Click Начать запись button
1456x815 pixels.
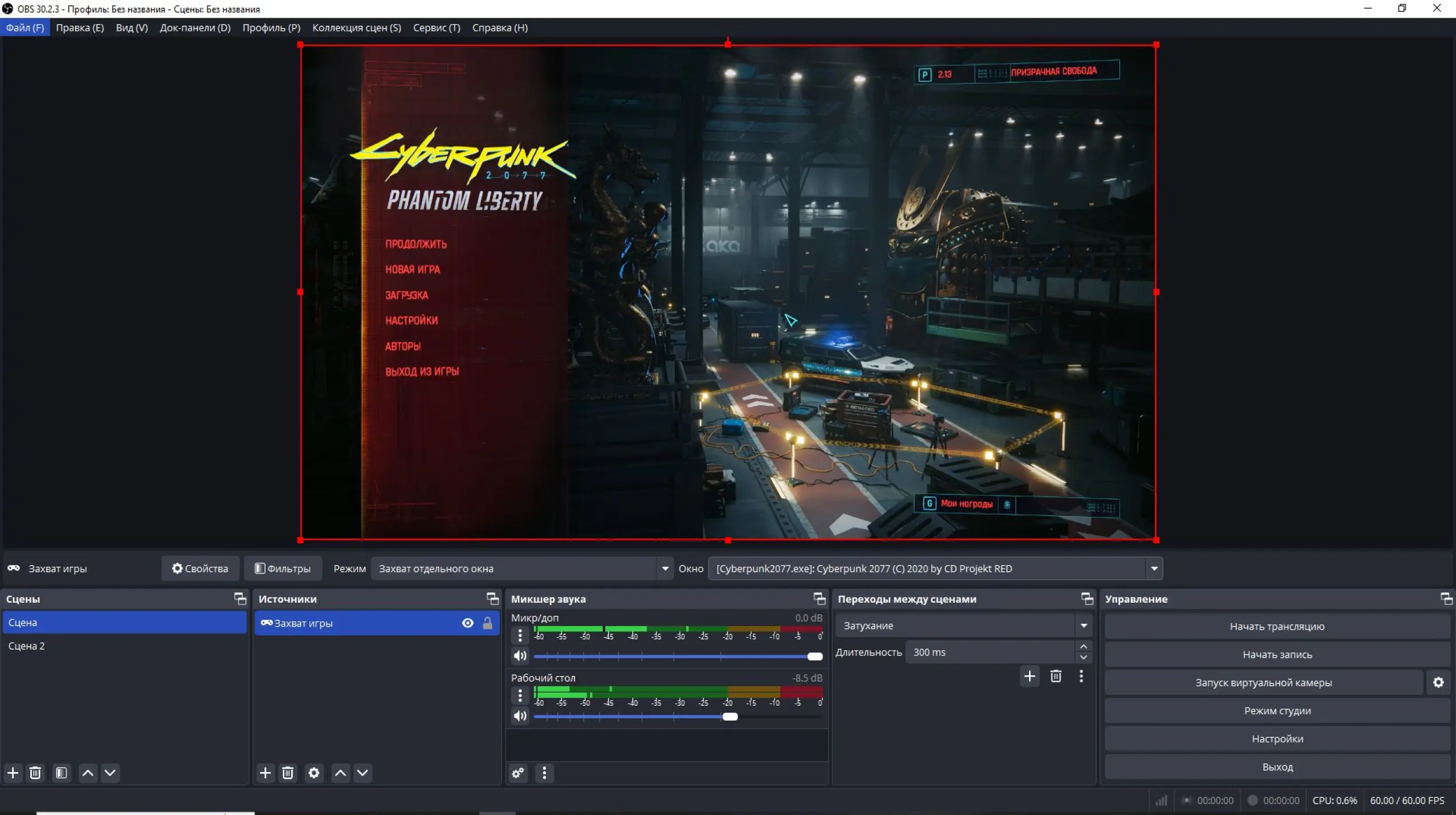pos(1276,654)
